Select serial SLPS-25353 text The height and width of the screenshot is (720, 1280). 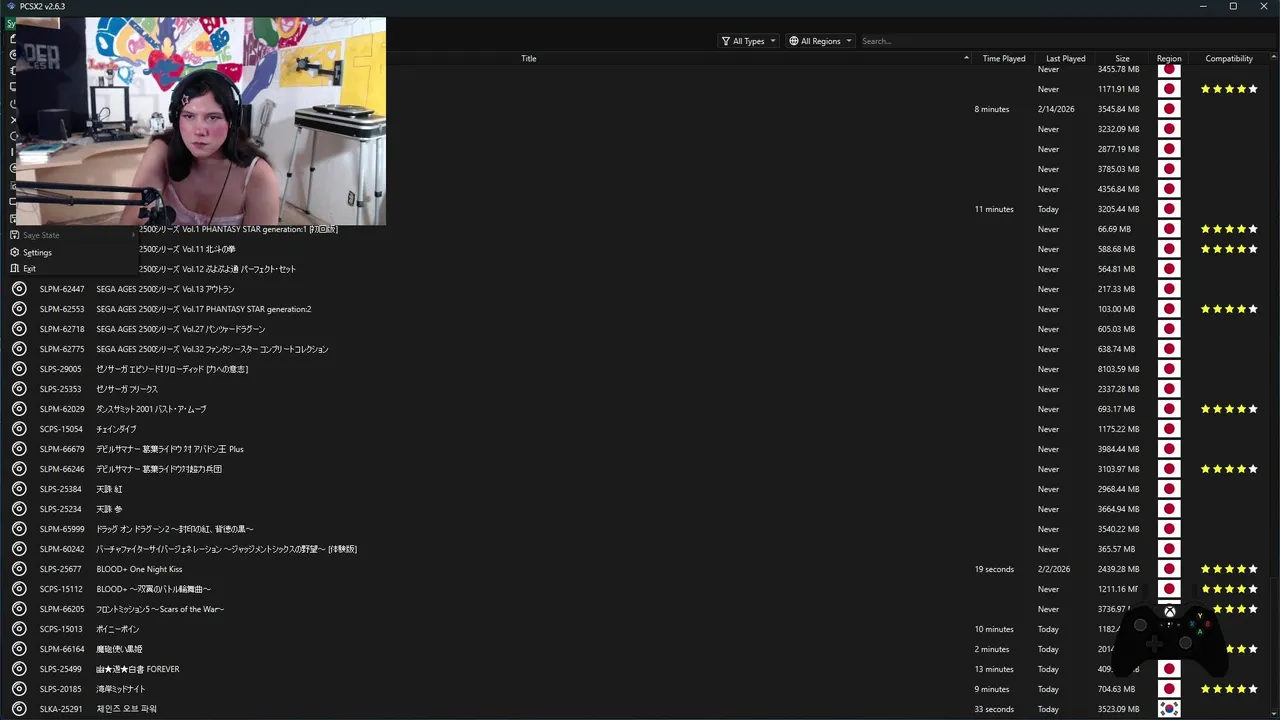61,389
